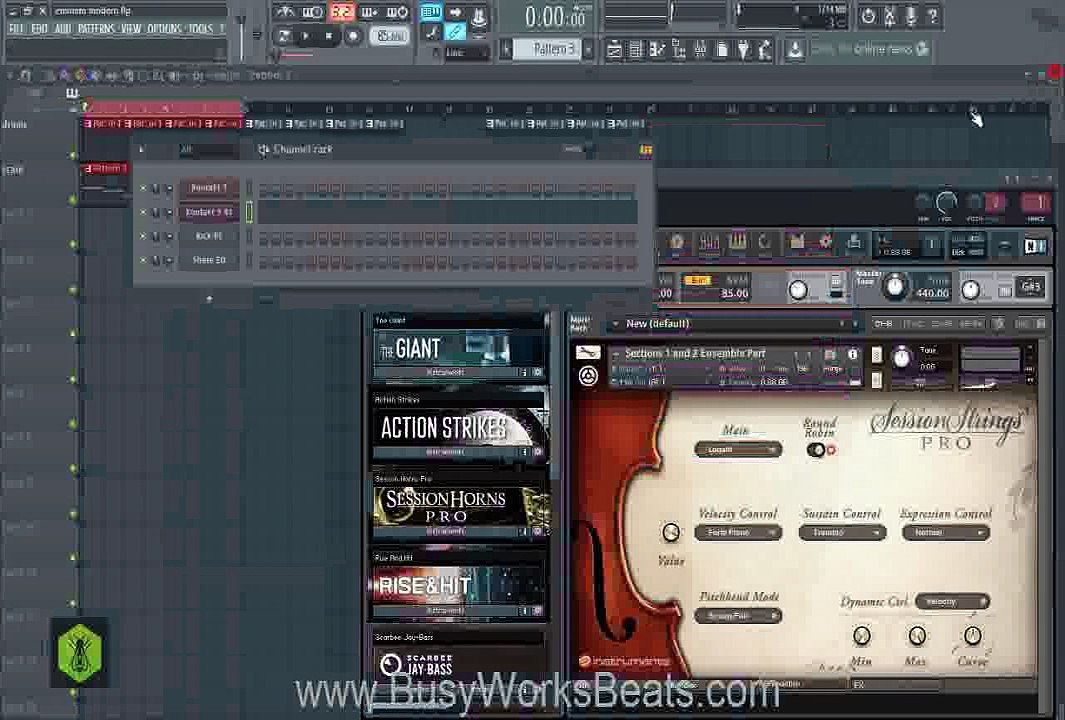
Task: Click the Kontakt options gear icon
Action: 825,242
